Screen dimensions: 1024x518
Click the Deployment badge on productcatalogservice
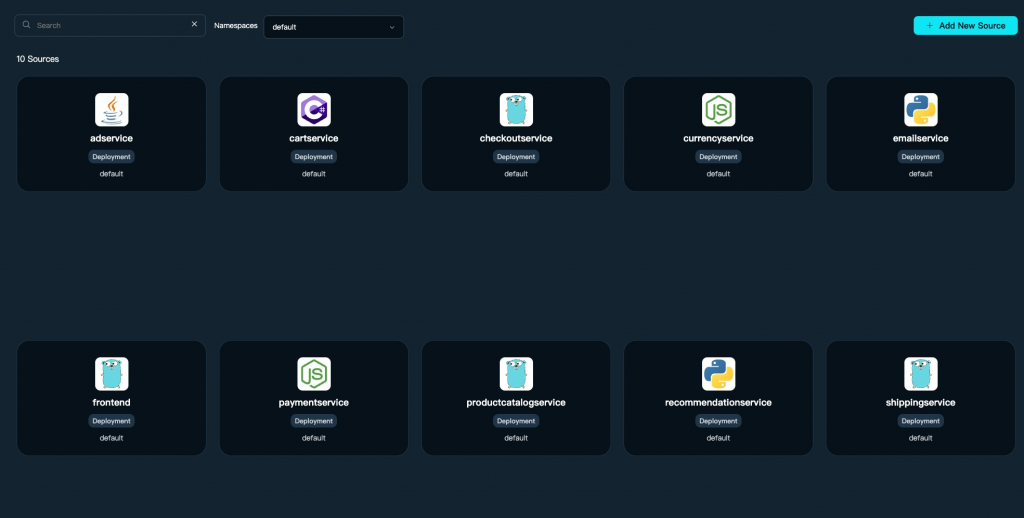tap(517, 421)
